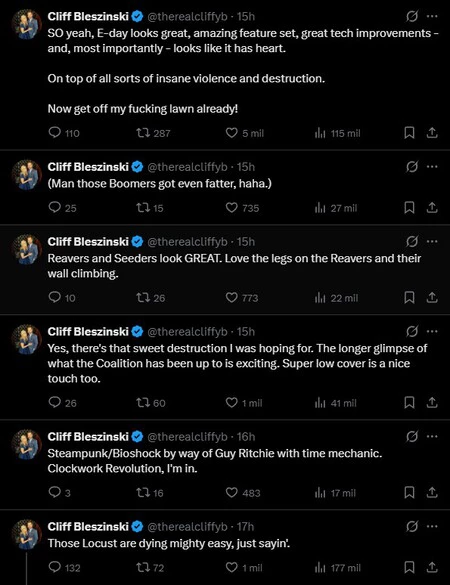Open profile avatar on the Boomers tweet
The width and height of the screenshot is (450, 585).
click(x=26, y=175)
